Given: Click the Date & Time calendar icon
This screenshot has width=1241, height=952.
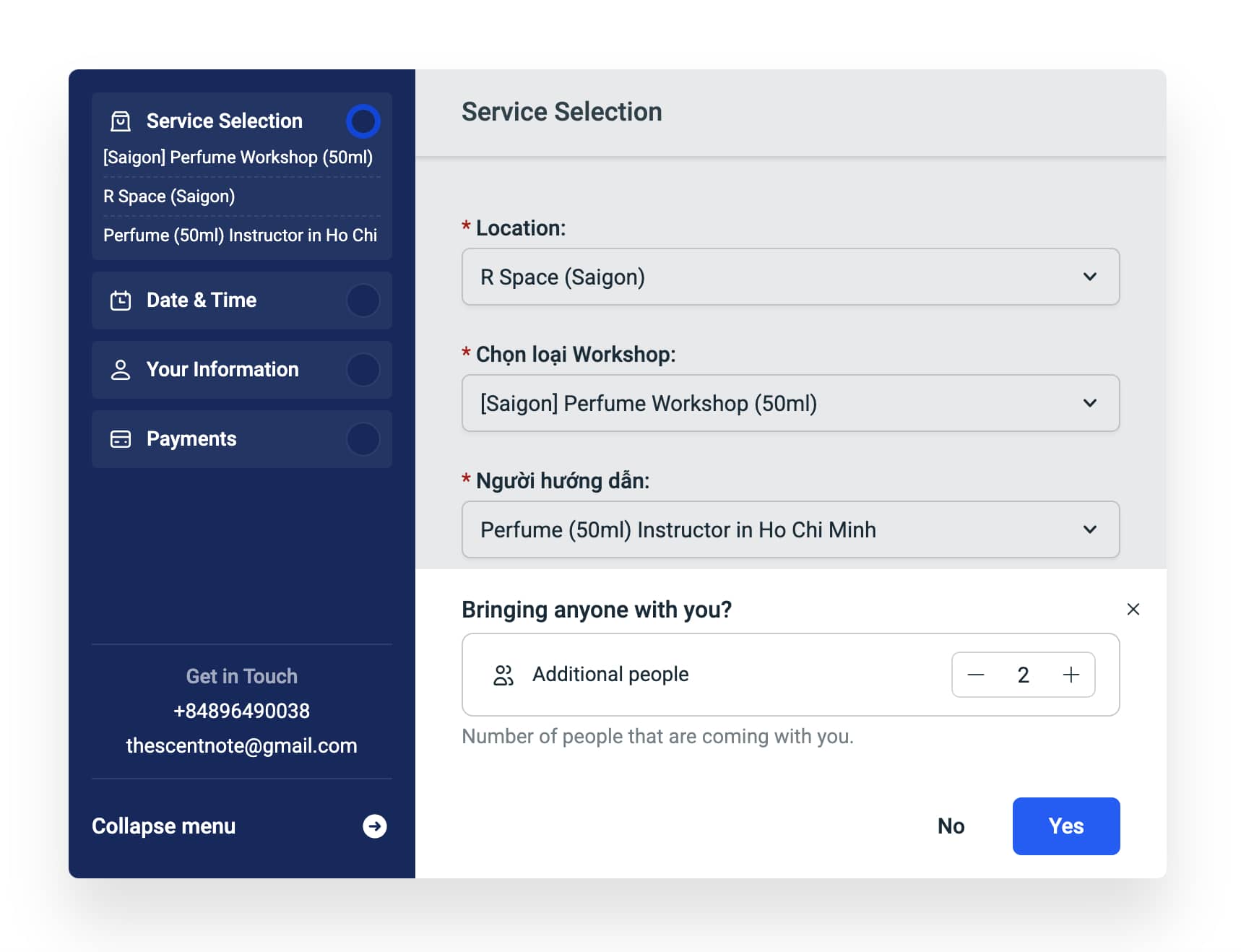Looking at the screenshot, I should pyautogui.click(x=121, y=300).
